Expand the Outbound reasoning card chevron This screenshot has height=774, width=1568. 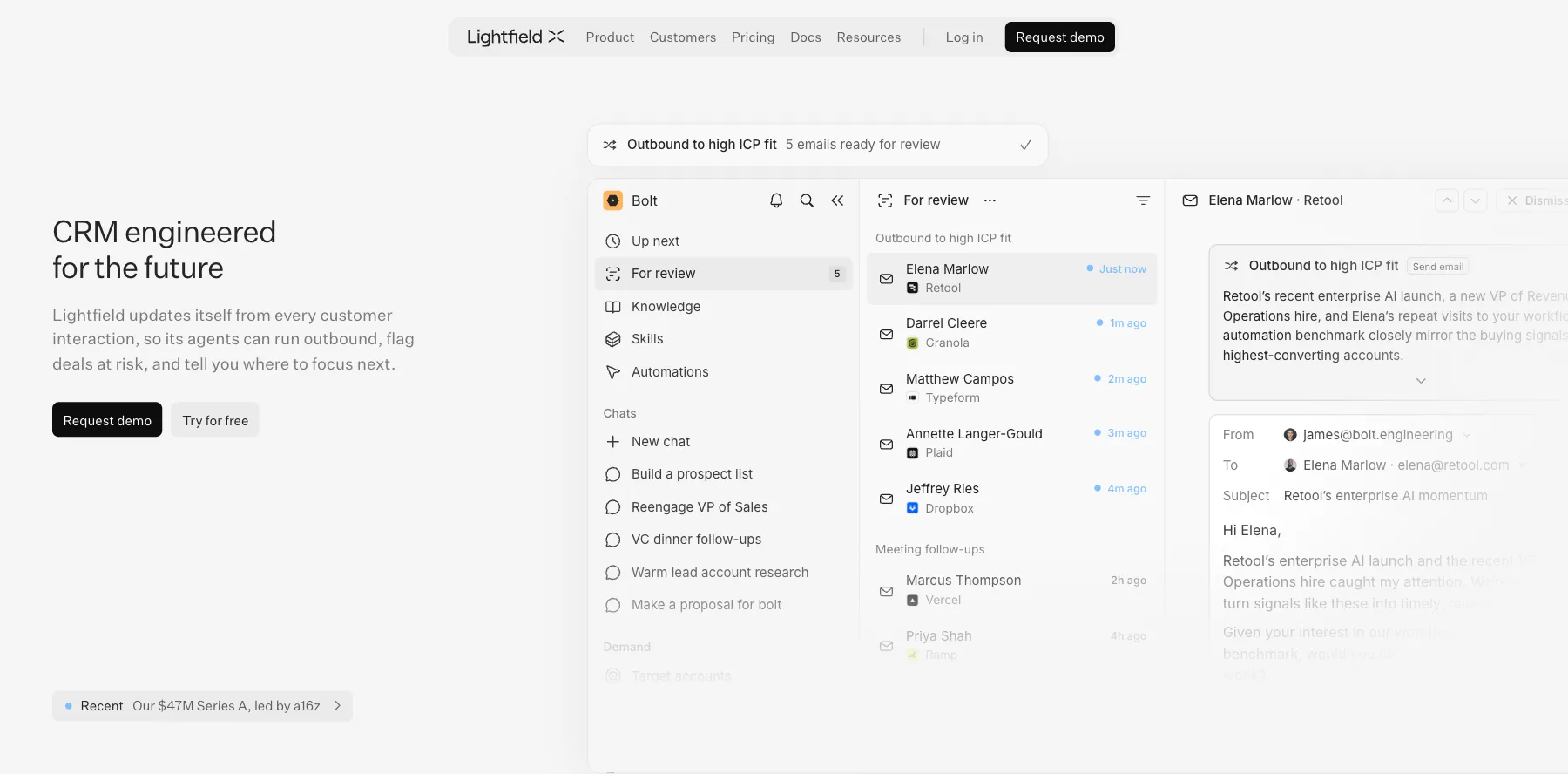[x=1421, y=381]
